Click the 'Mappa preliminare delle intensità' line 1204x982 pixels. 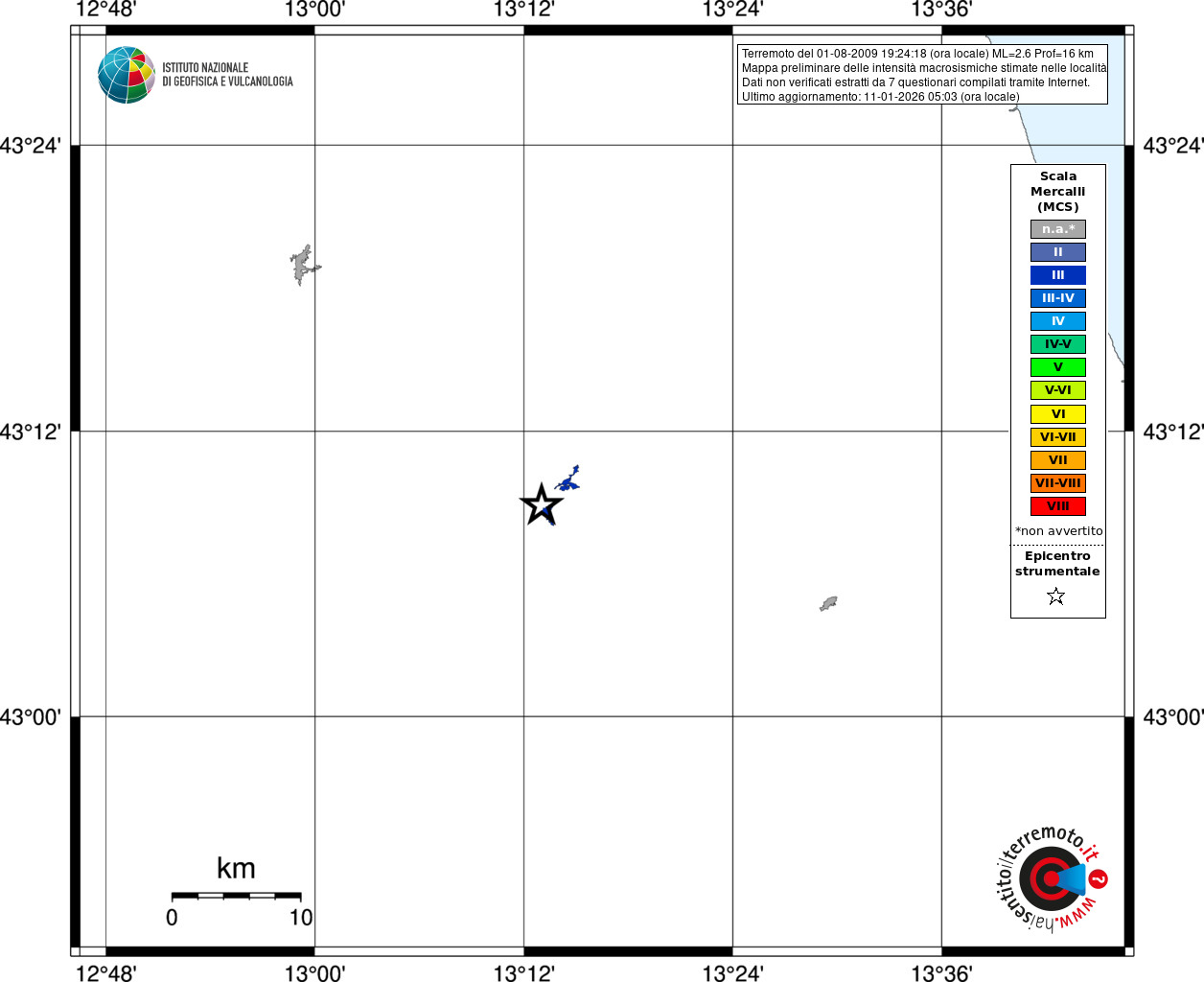[x=924, y=68]
